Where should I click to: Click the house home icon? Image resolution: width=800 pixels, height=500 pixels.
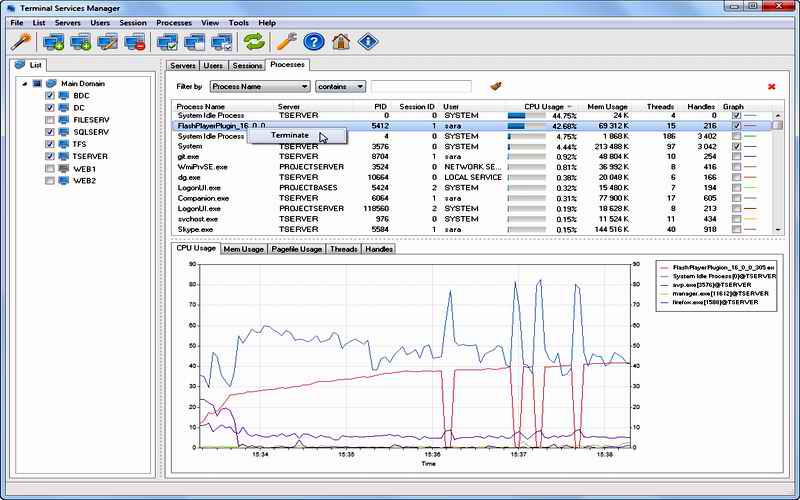click(341, 42)
